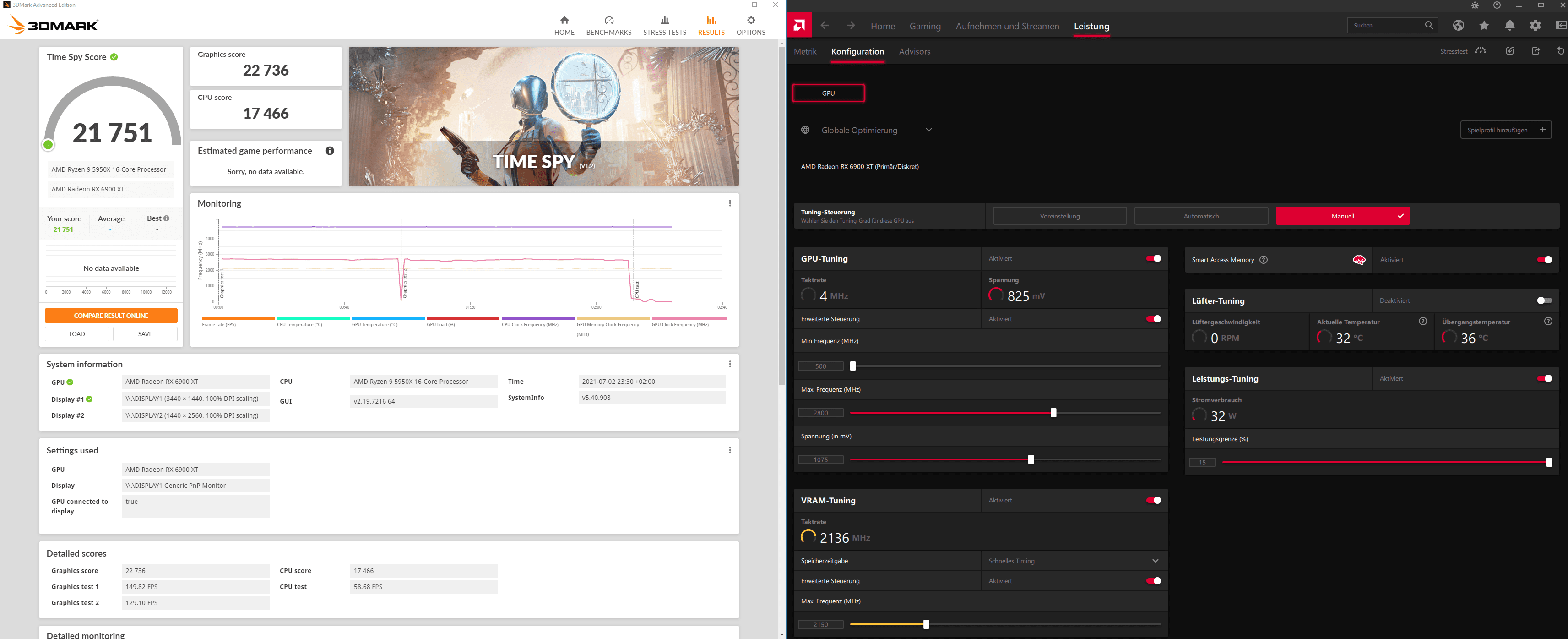Click the reset performance settings icon

point(1560,51)
